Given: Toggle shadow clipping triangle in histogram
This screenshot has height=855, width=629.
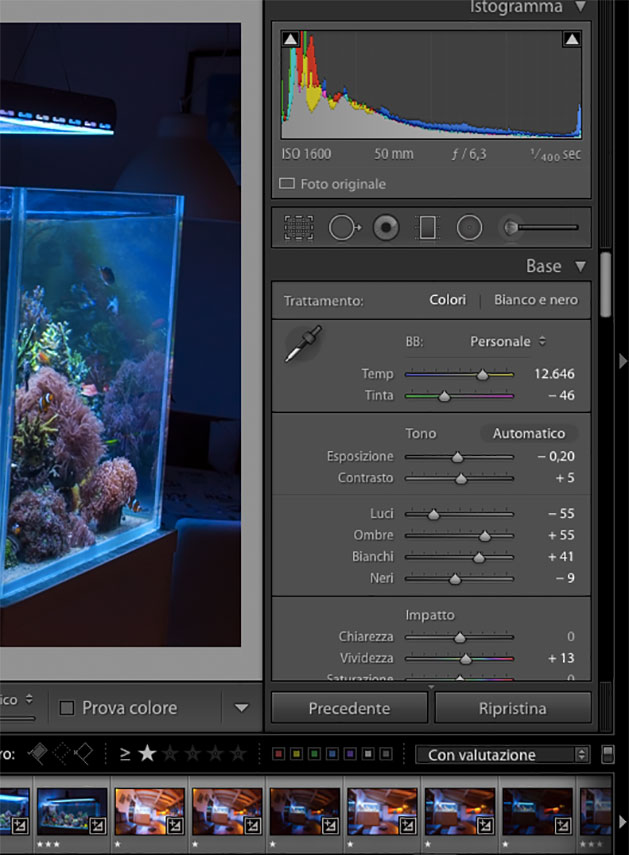Looking at the screenshot, I should pos(291,39).
